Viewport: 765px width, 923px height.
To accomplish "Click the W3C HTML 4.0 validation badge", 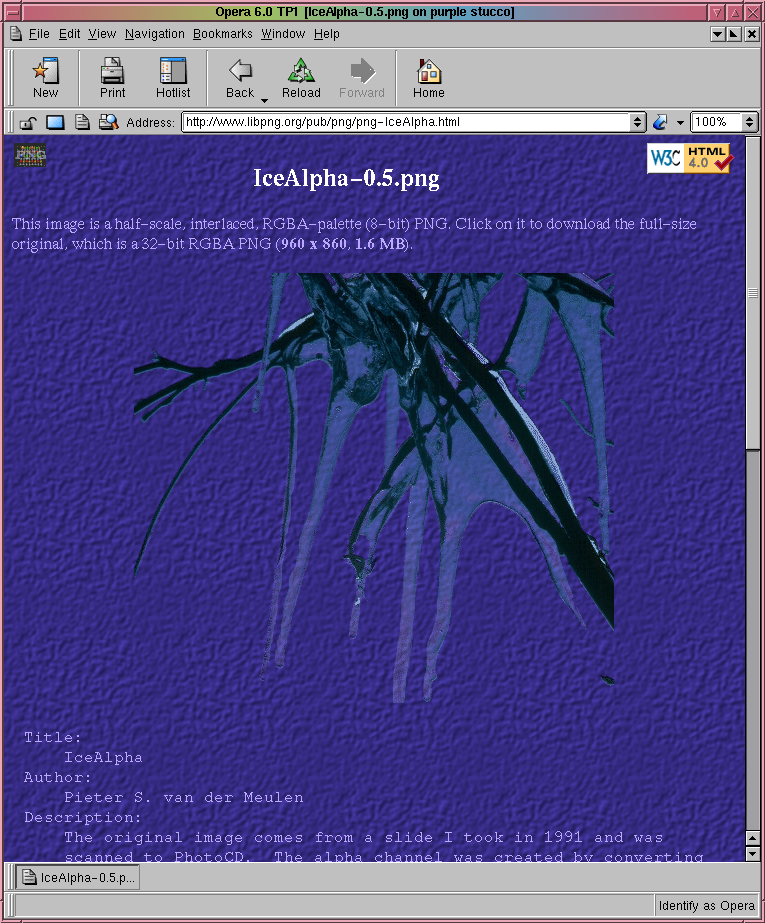I will pyautogui.click(x=690, y=158).
